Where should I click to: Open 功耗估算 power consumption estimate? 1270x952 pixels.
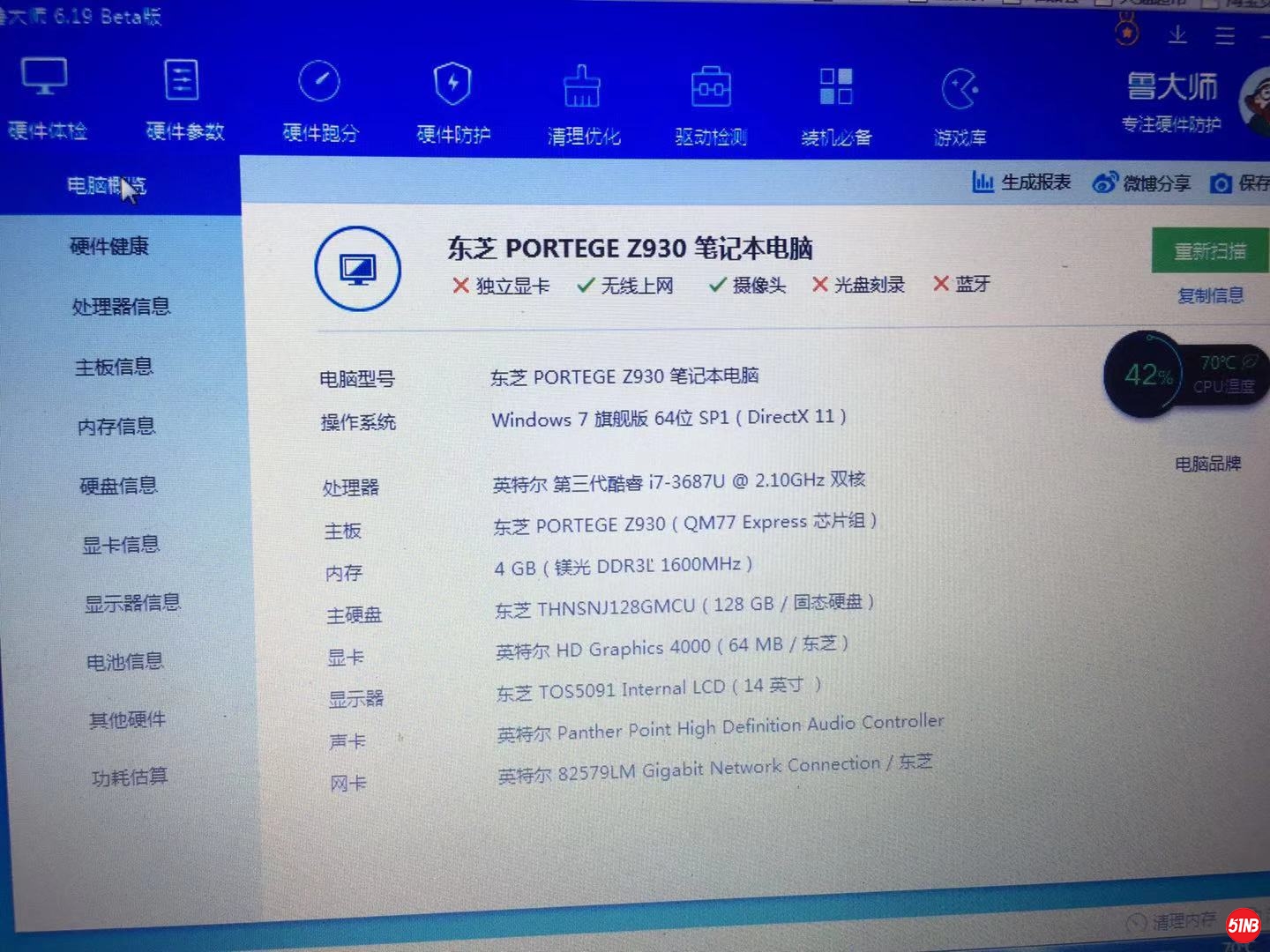coord(130,777)
